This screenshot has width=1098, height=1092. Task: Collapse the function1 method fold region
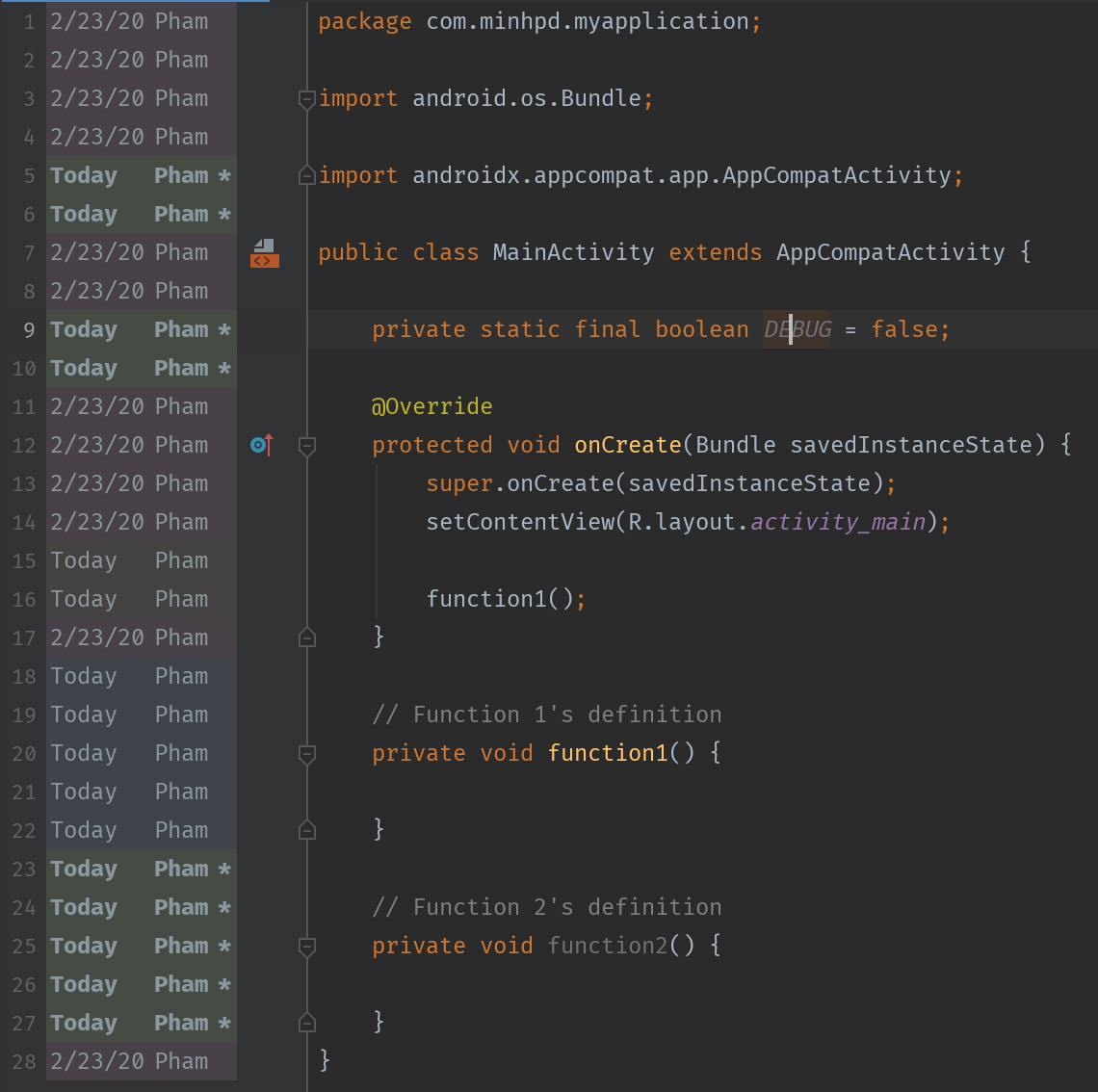[306, 753]
